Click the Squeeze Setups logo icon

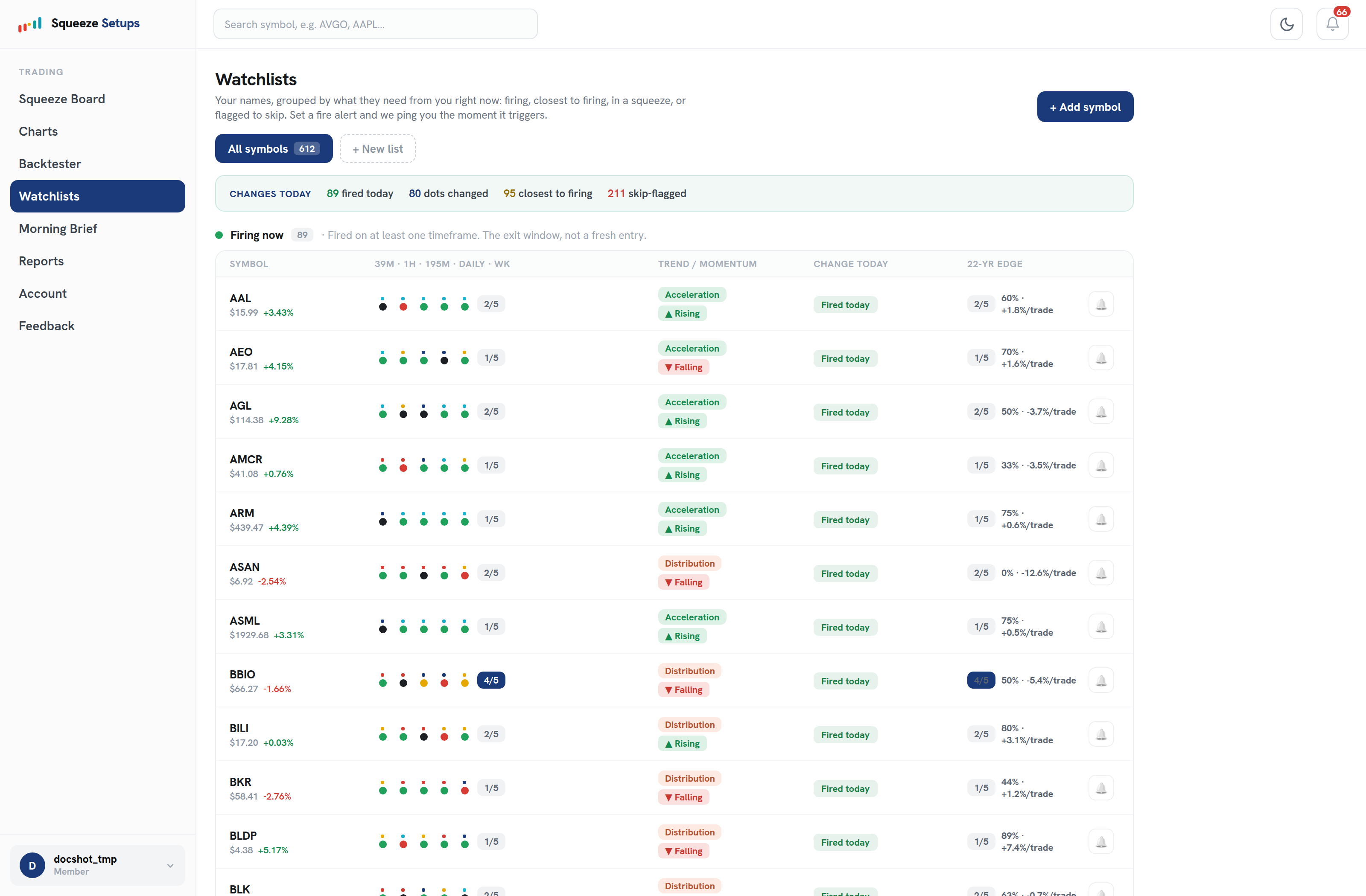[30, 23]
